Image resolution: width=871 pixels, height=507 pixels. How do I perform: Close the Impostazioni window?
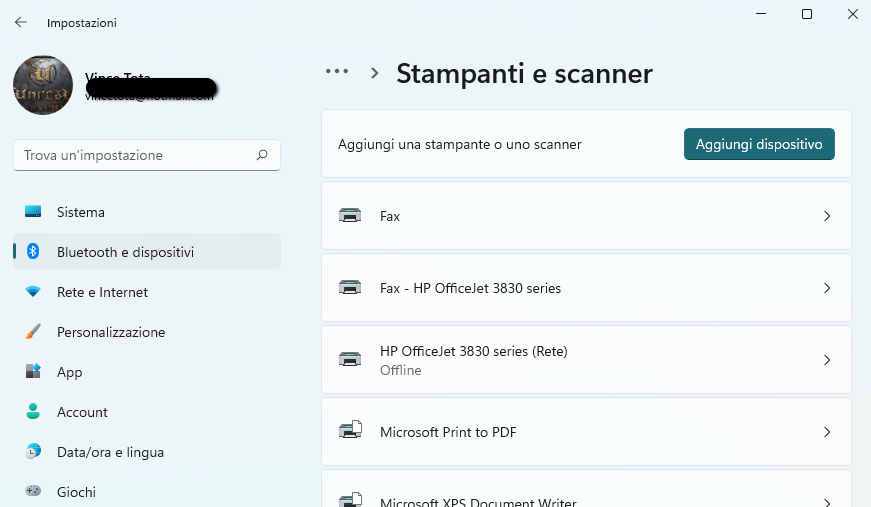point(853,14)
